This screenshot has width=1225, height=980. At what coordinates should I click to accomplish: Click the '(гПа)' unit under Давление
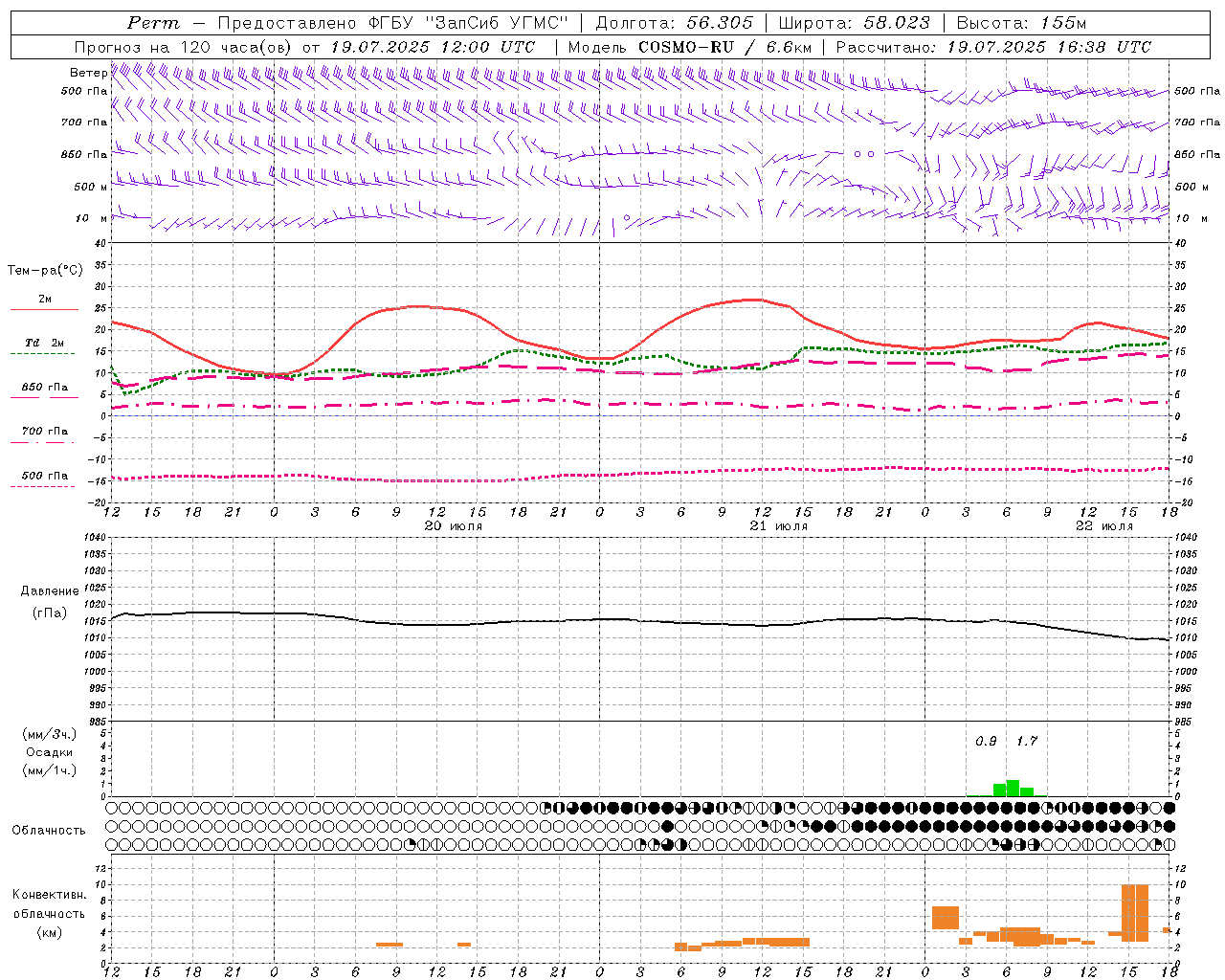click(x=50, y=613)
